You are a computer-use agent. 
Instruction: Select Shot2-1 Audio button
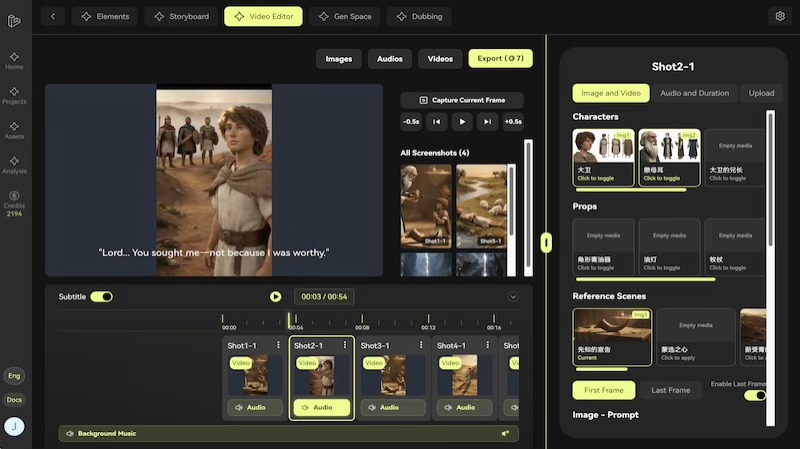click(x=322, y=407)
